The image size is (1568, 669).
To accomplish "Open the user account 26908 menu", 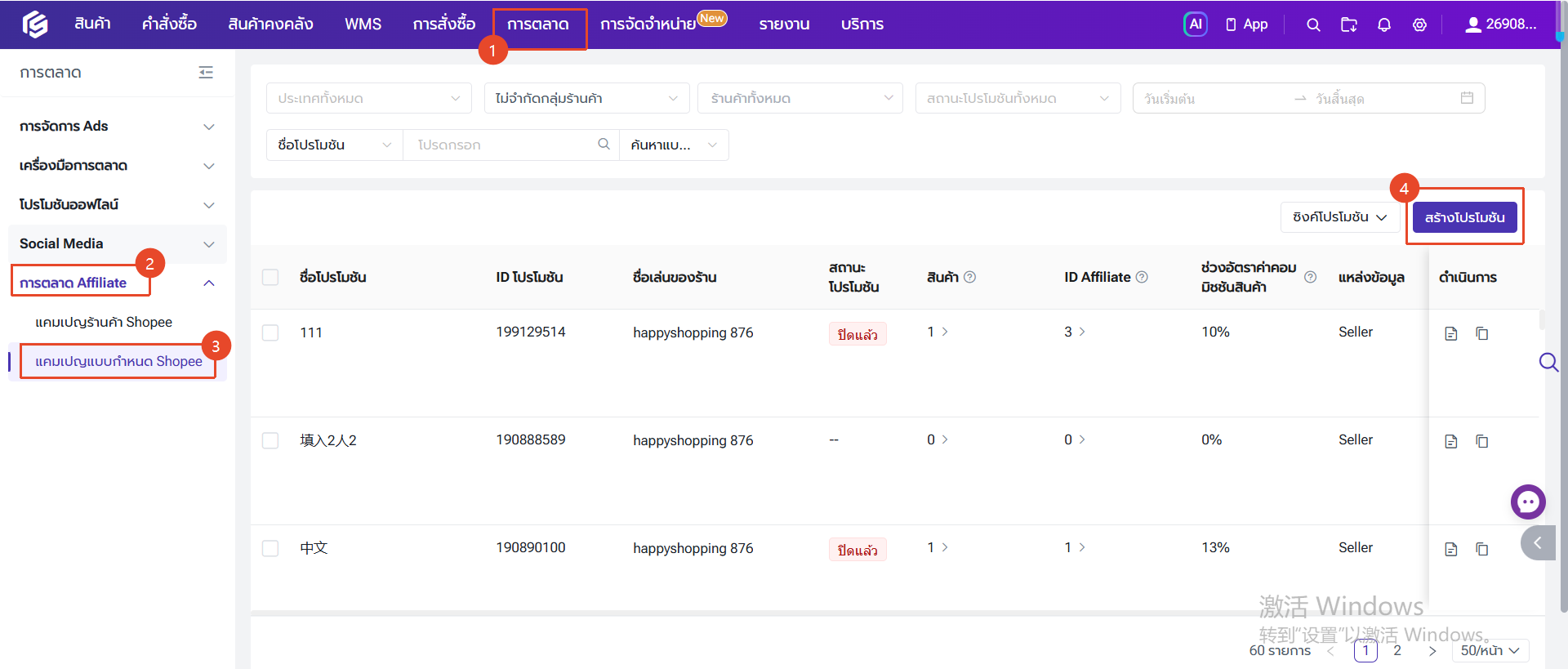I will tap(1501, 25).
